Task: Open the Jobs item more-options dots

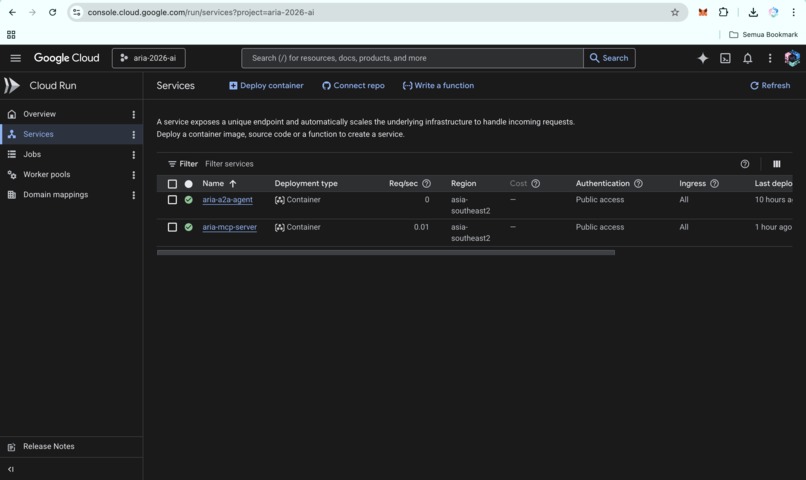Action: pyautogui.click(x=134, y=154)
